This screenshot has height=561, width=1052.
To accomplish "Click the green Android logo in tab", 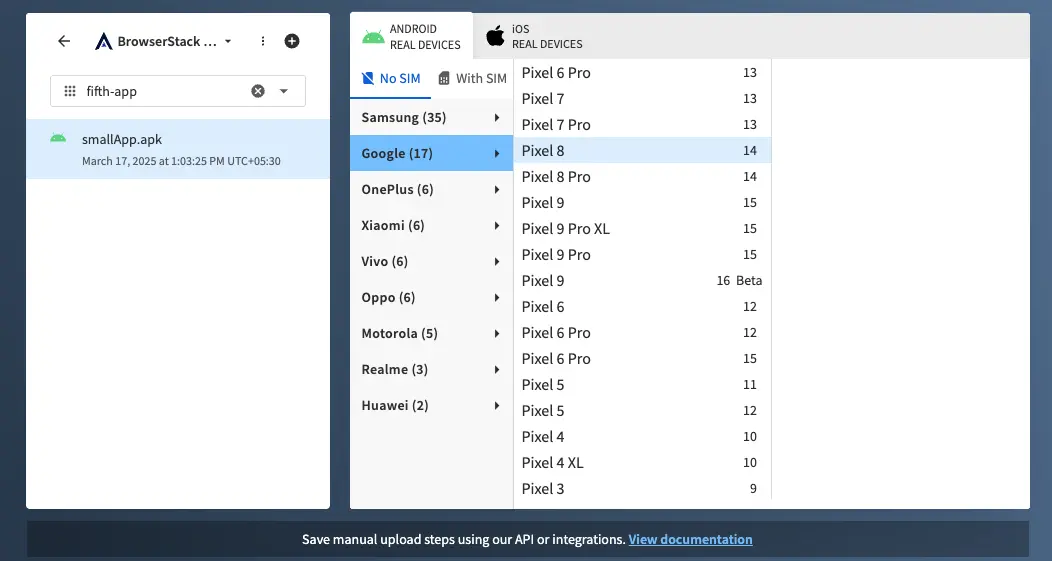I will point(373,37).
